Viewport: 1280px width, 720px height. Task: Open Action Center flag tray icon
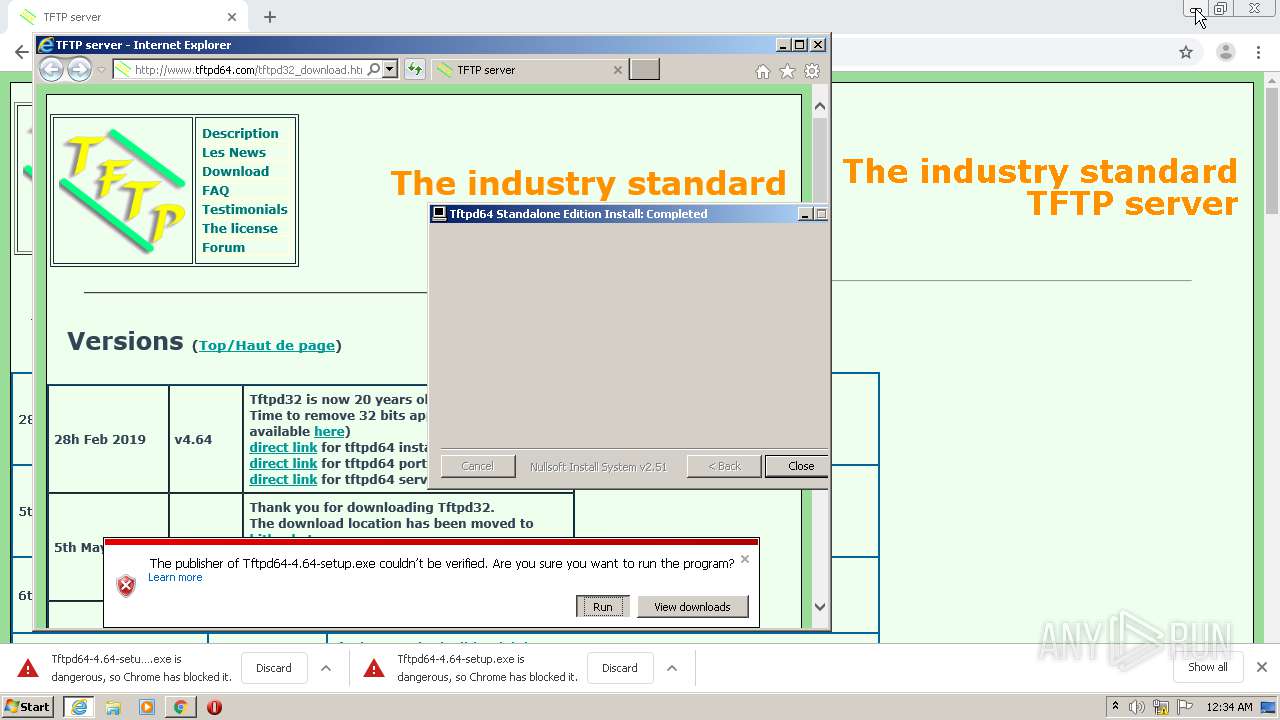(x=1185, y=707)
